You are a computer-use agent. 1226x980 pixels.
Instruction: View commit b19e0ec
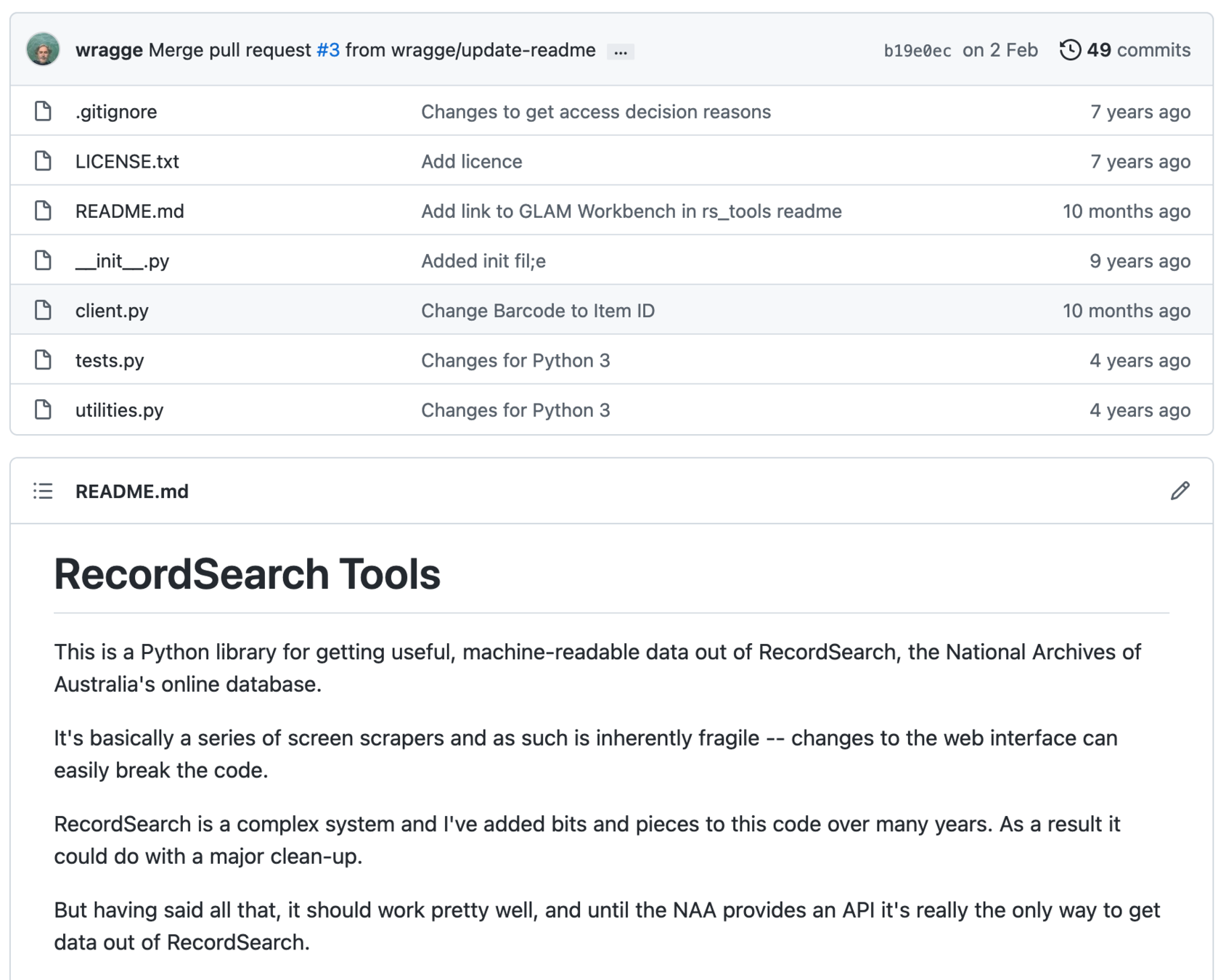[x=917, y=51]
